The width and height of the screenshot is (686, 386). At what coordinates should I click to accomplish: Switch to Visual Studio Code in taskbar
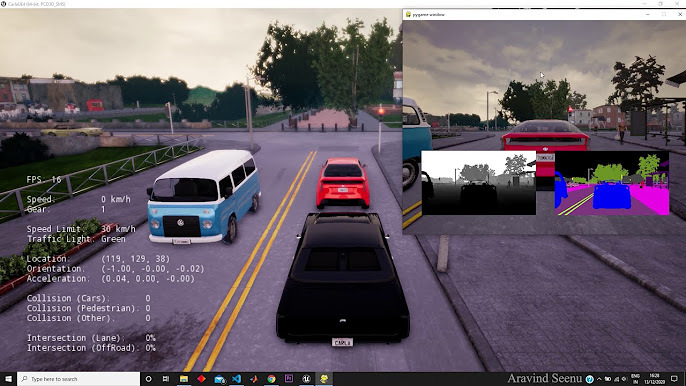click(236, 379)
